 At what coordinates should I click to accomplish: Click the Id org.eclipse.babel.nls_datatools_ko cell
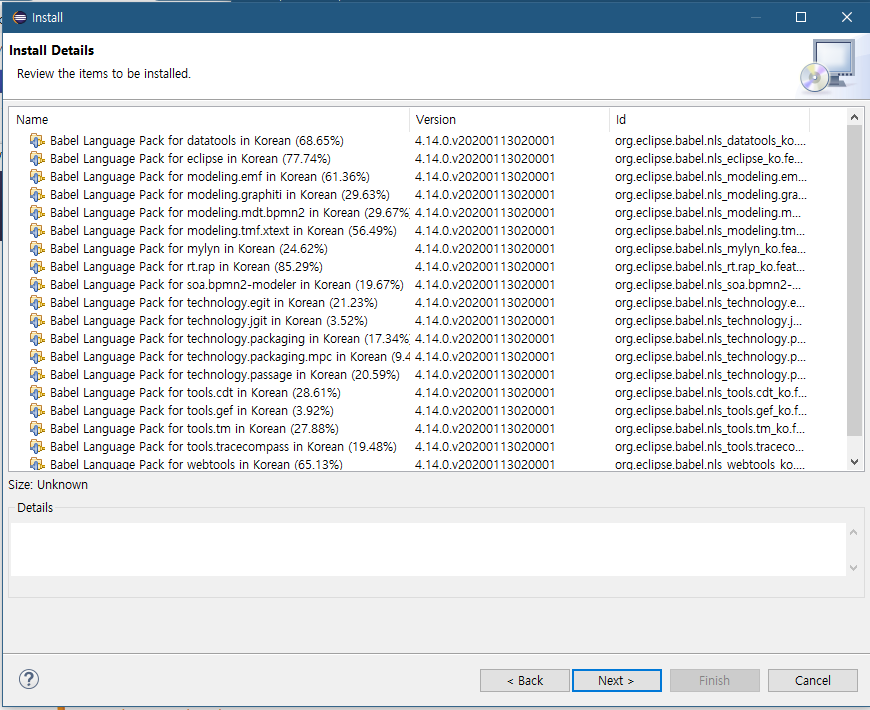pyautogui.click(x=710, y=141)
